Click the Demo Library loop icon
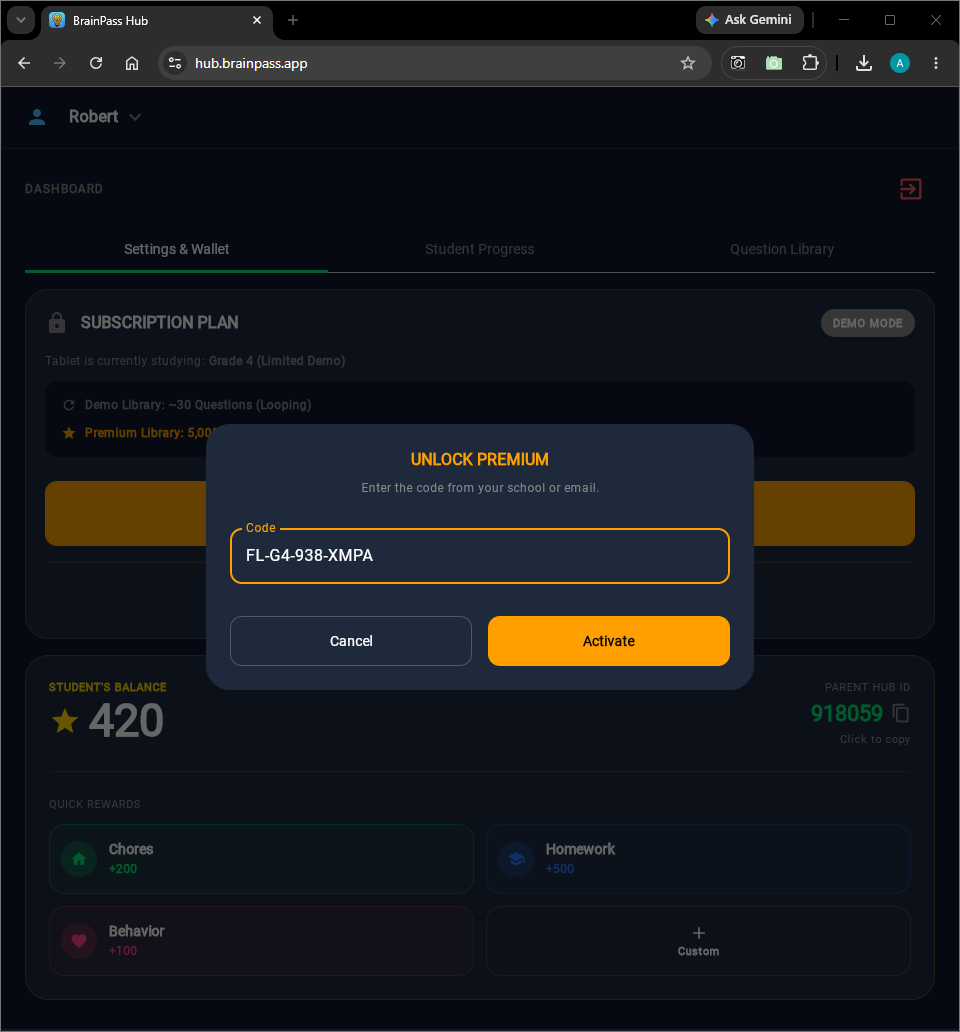The width and height of the screenshot is (960, 1032). 68,405
